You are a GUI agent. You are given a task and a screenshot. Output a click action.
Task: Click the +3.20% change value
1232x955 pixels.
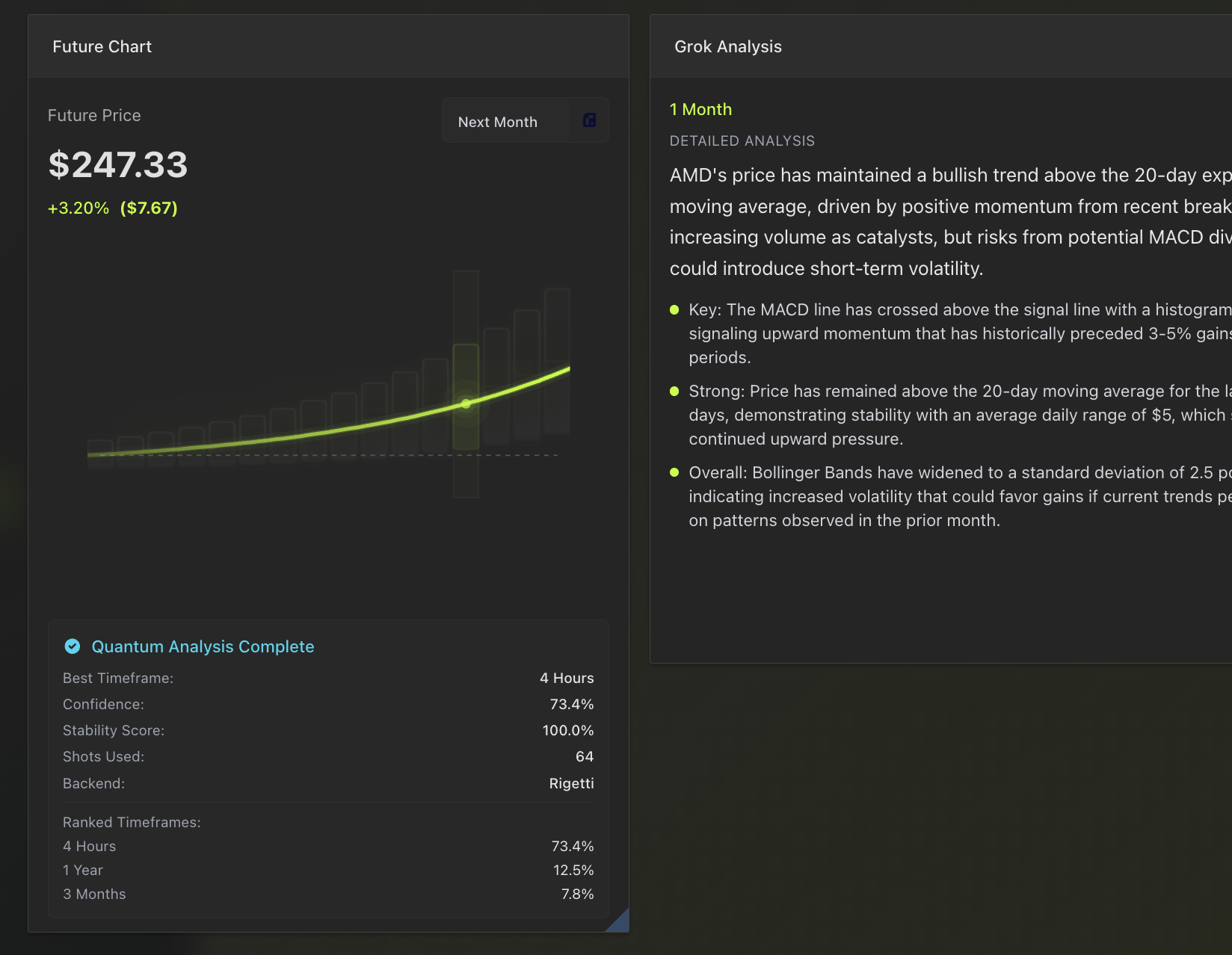pos(78,208)
